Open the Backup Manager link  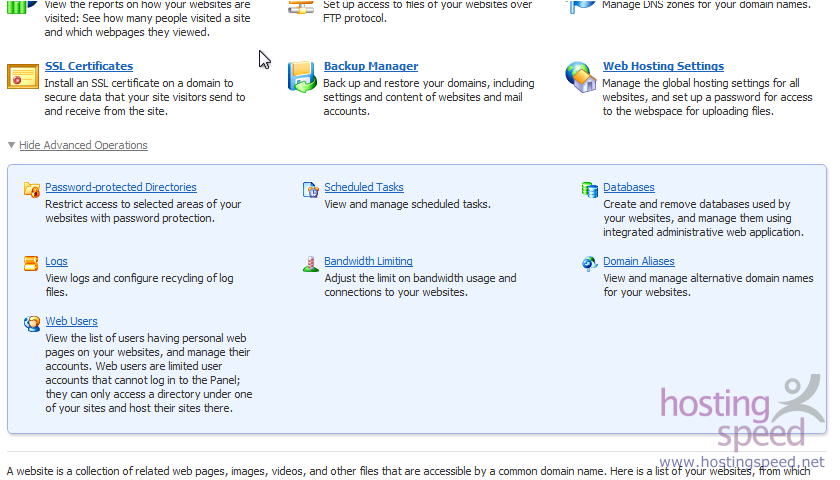tap(371, 66)
